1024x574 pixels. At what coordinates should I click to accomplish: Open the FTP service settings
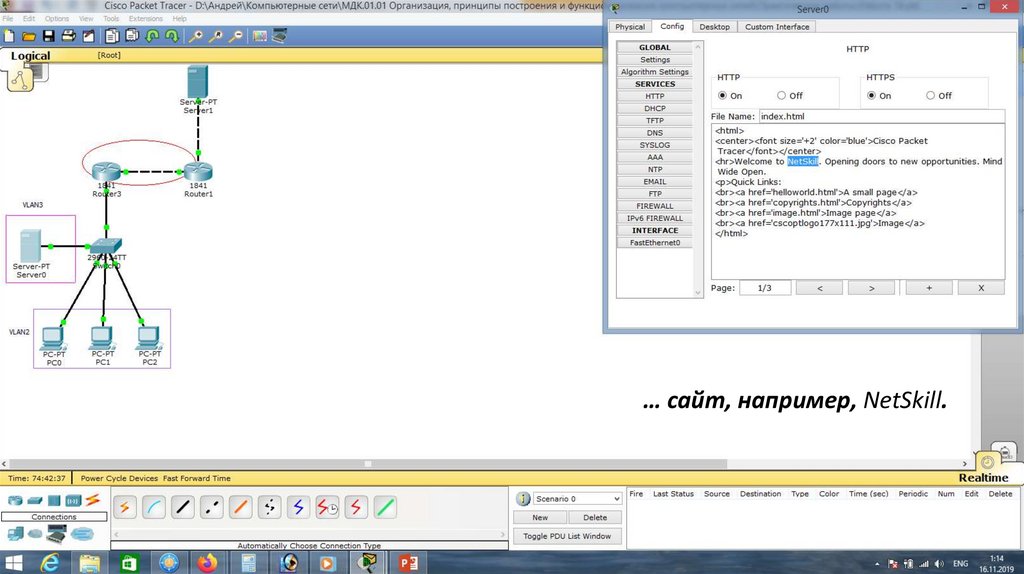coord(655,194)
